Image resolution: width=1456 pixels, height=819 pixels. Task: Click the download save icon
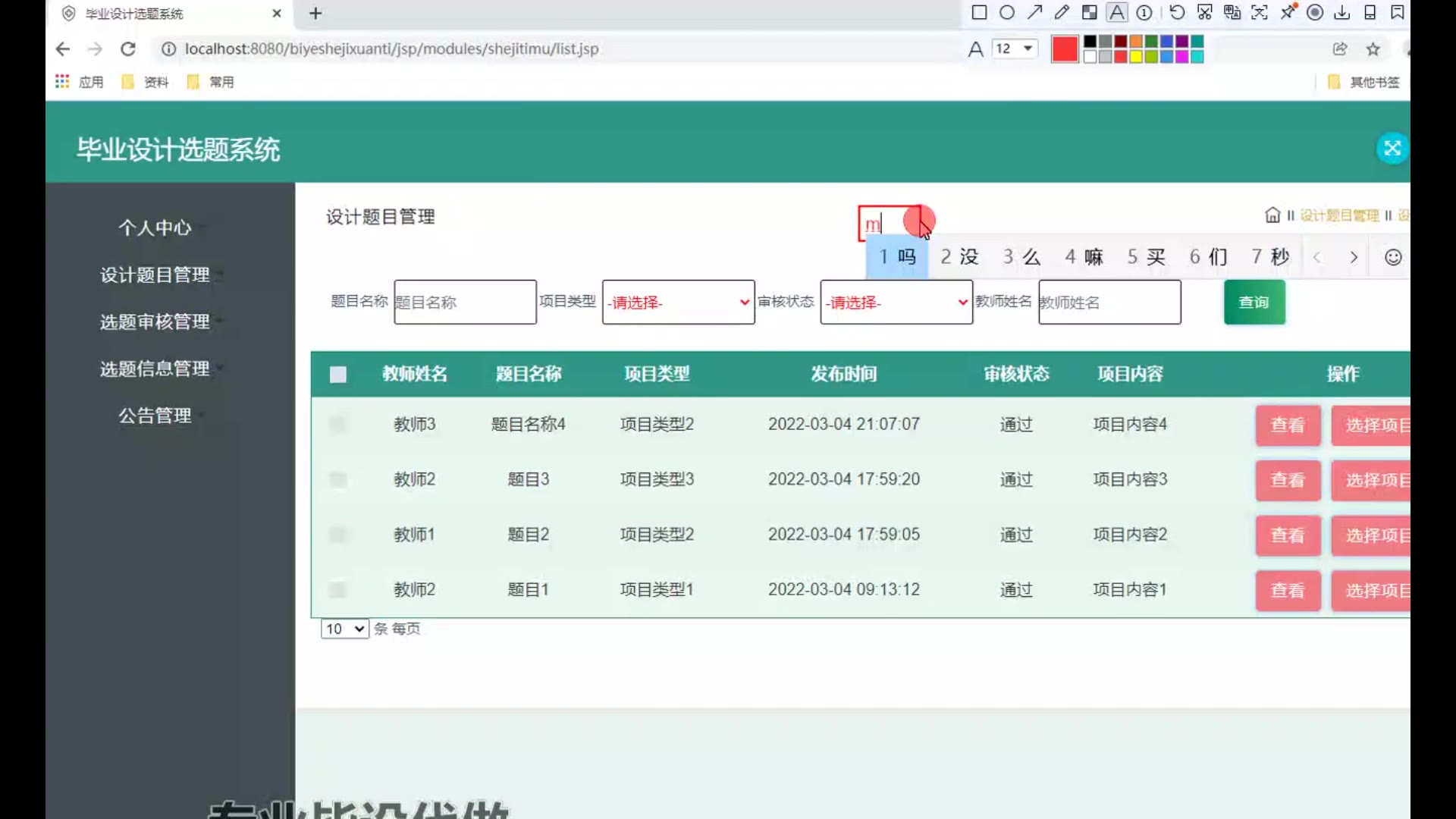pyautogui.click(x=1342, y=12)
